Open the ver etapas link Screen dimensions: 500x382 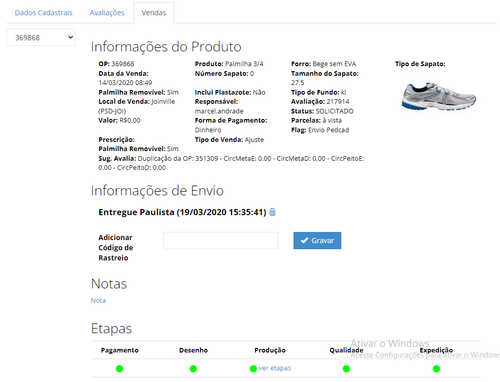(275, 368)
